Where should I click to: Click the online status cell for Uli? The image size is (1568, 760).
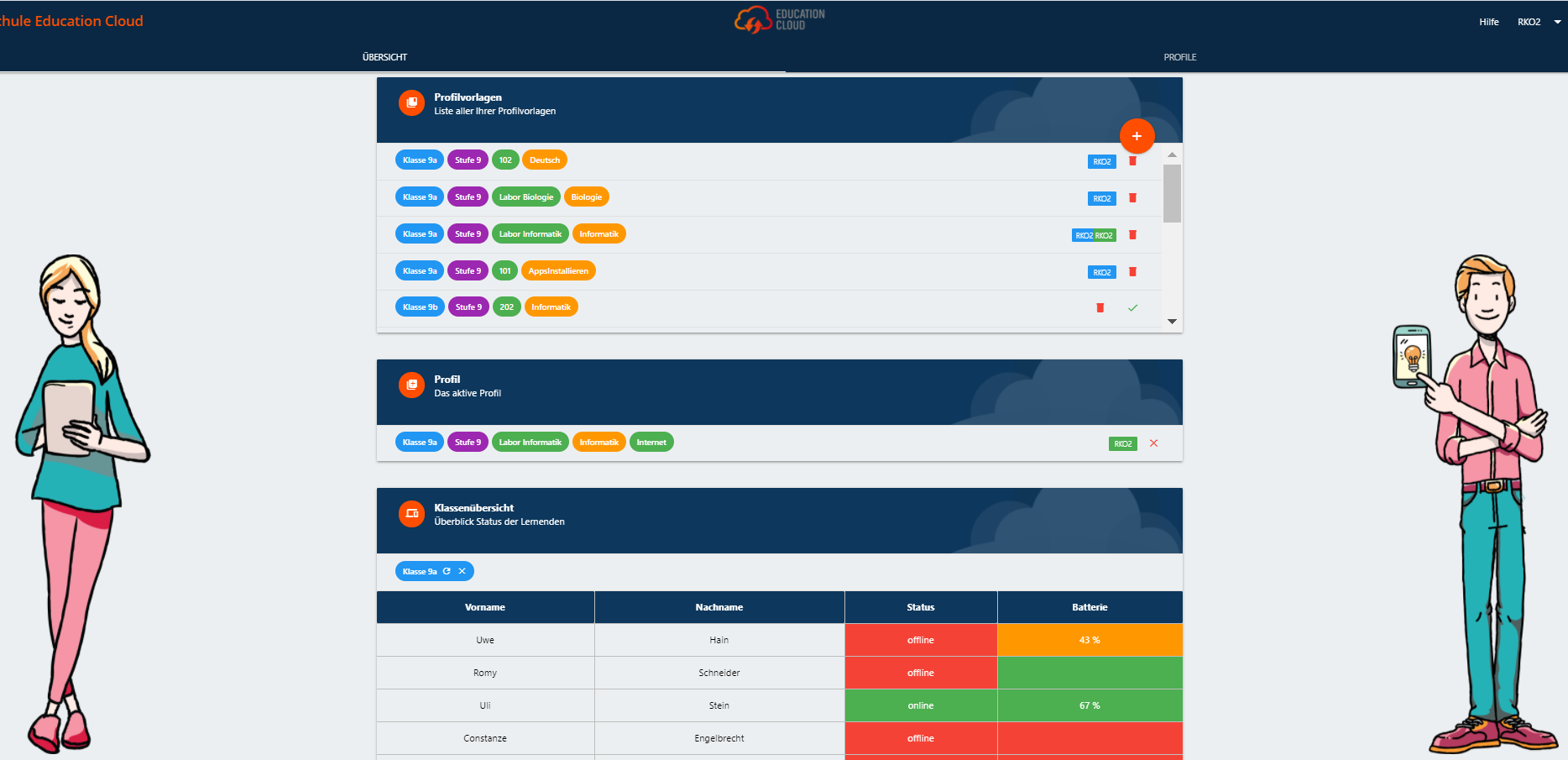920,705
